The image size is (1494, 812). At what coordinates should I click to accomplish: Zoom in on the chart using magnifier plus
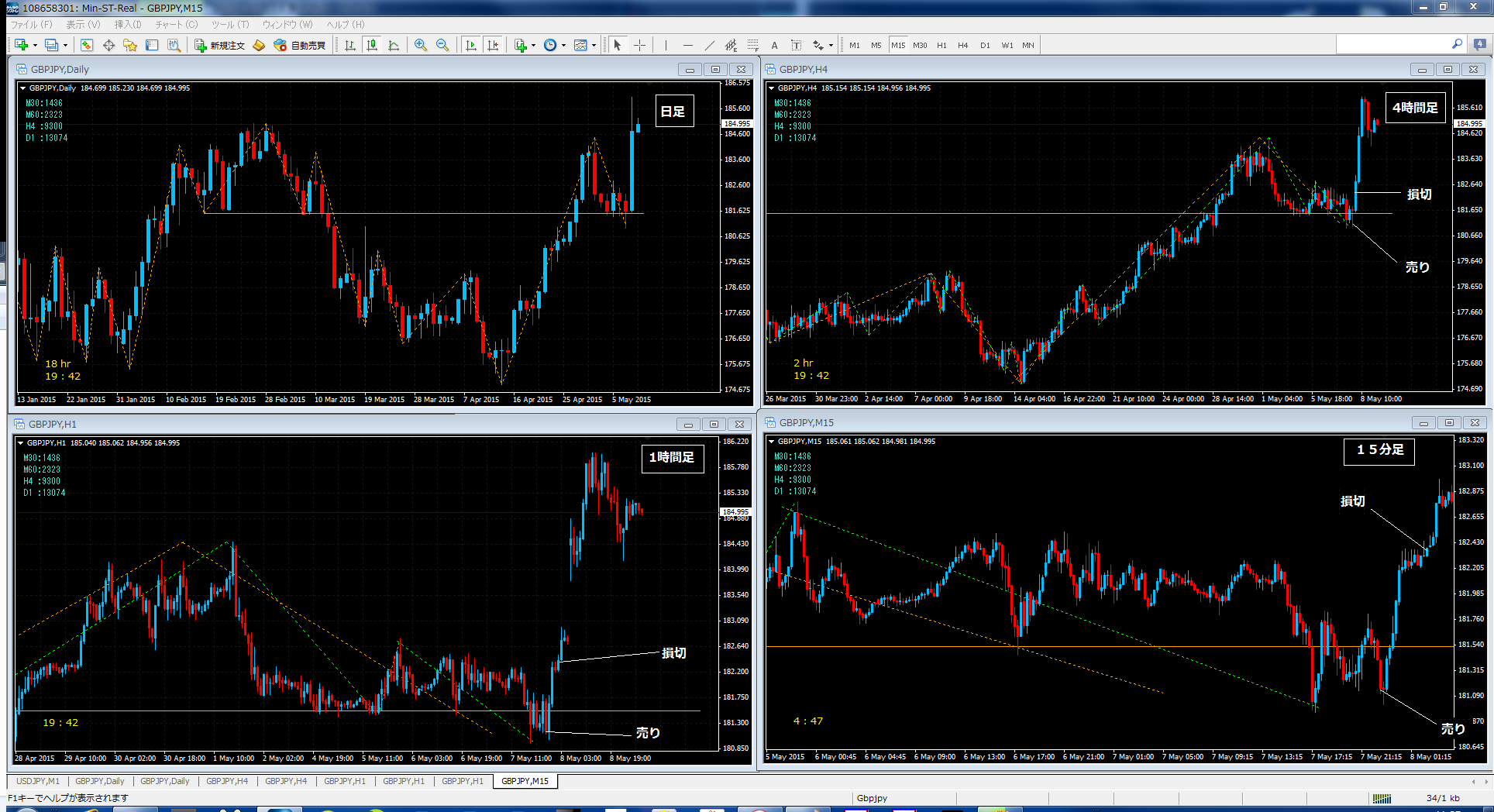[x=420, y=45]
